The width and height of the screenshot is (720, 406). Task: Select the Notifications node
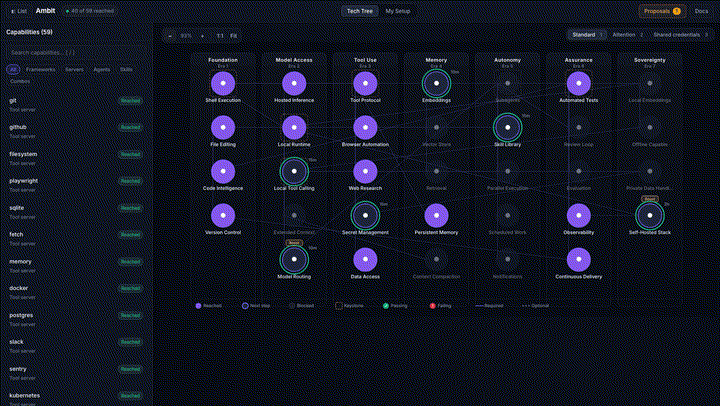coord(507,259)
